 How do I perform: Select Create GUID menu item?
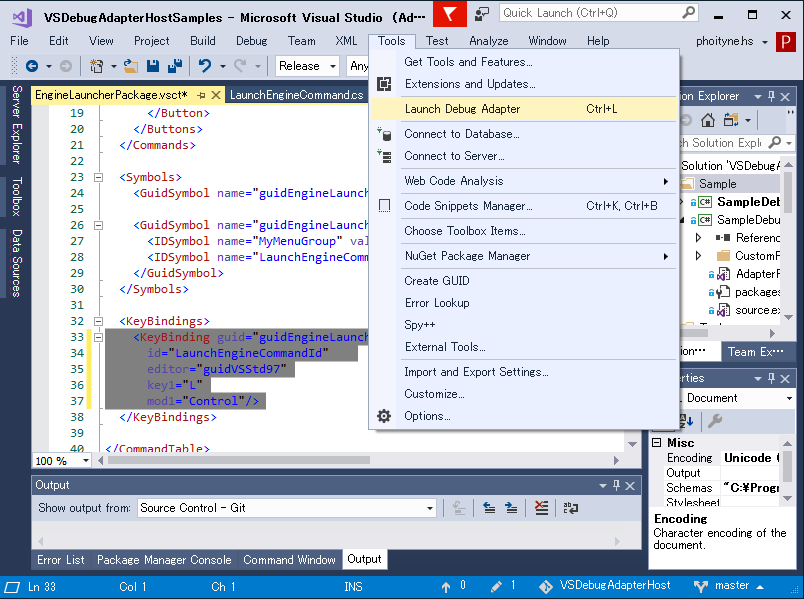523,281
